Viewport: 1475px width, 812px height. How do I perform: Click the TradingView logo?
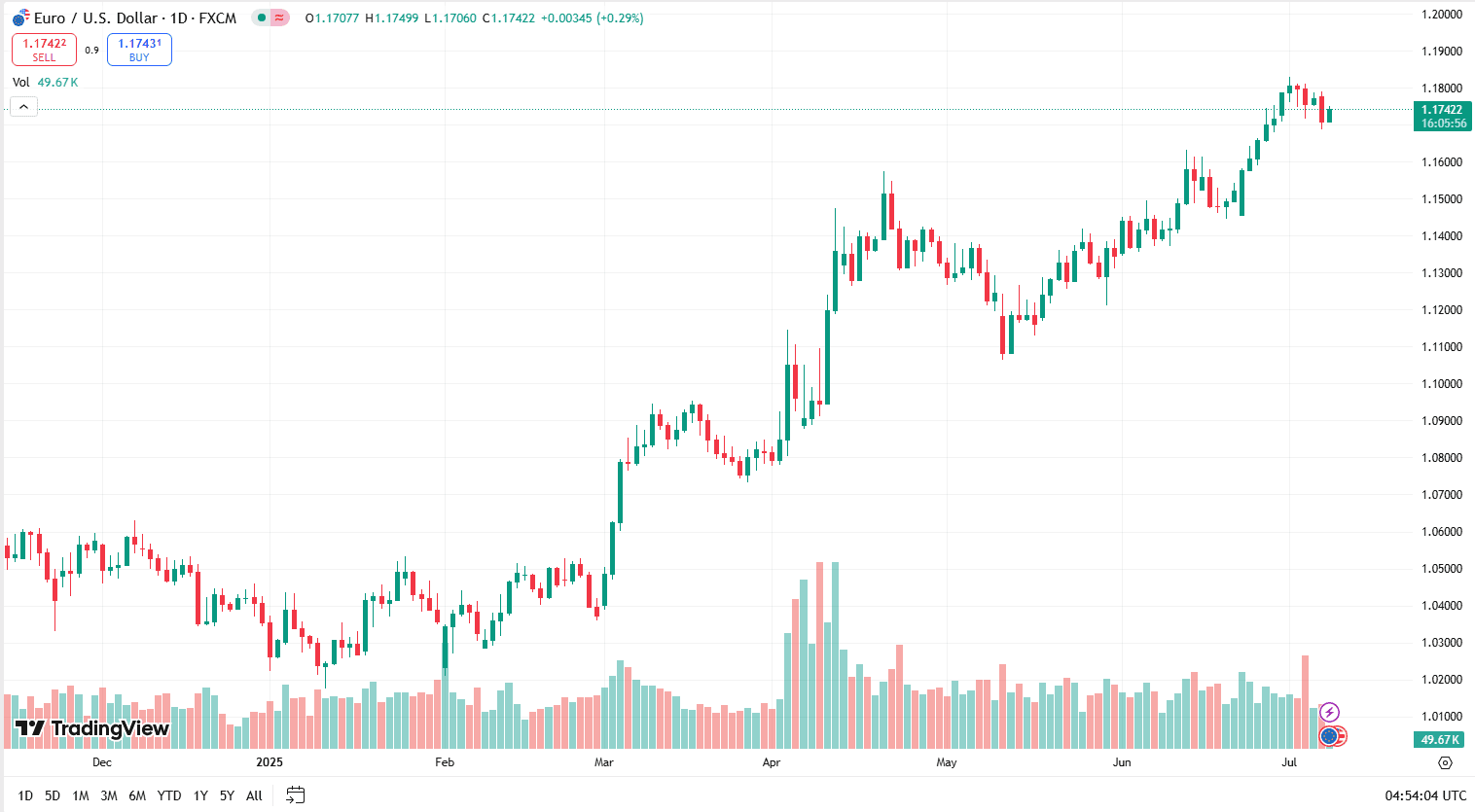pos(91,728)
